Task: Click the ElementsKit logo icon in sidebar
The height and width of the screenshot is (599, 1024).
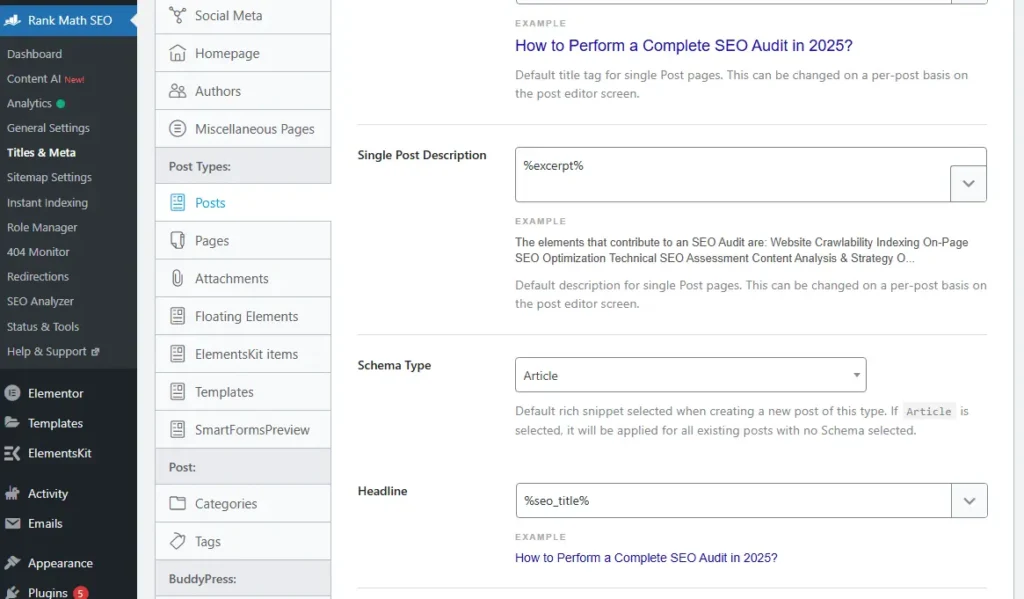Action: coord(12,453)
